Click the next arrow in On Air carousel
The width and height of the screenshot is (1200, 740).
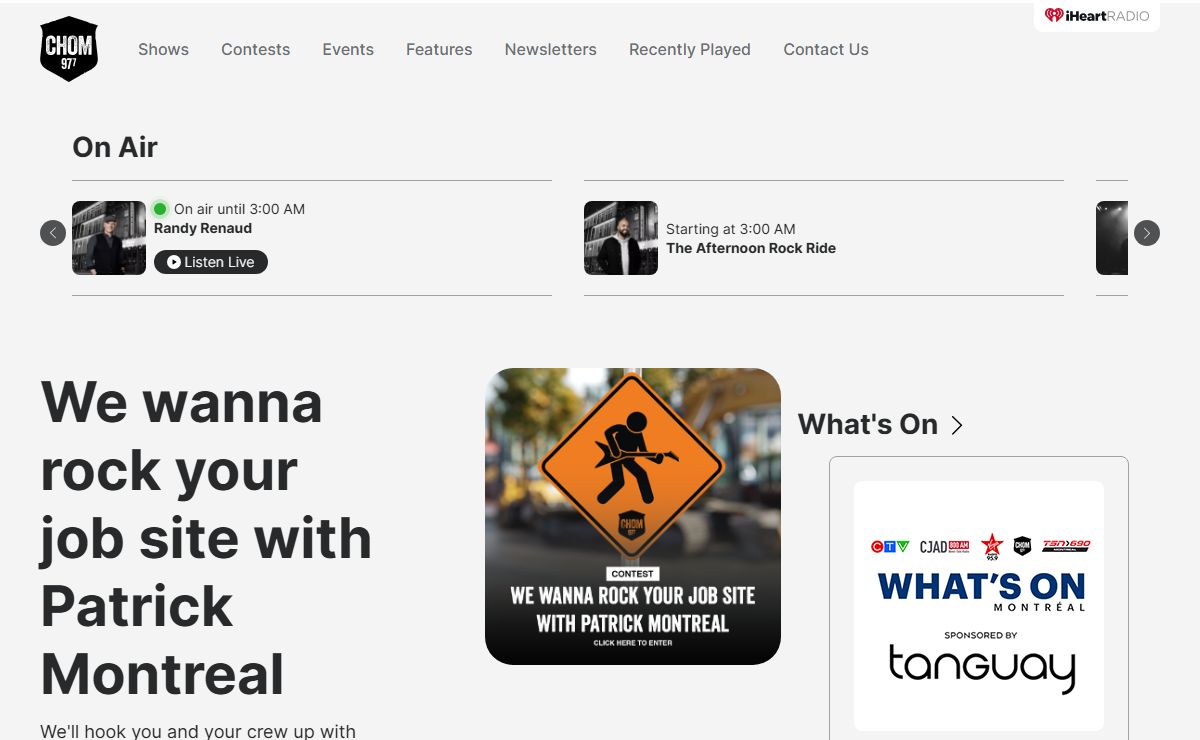1147,233
